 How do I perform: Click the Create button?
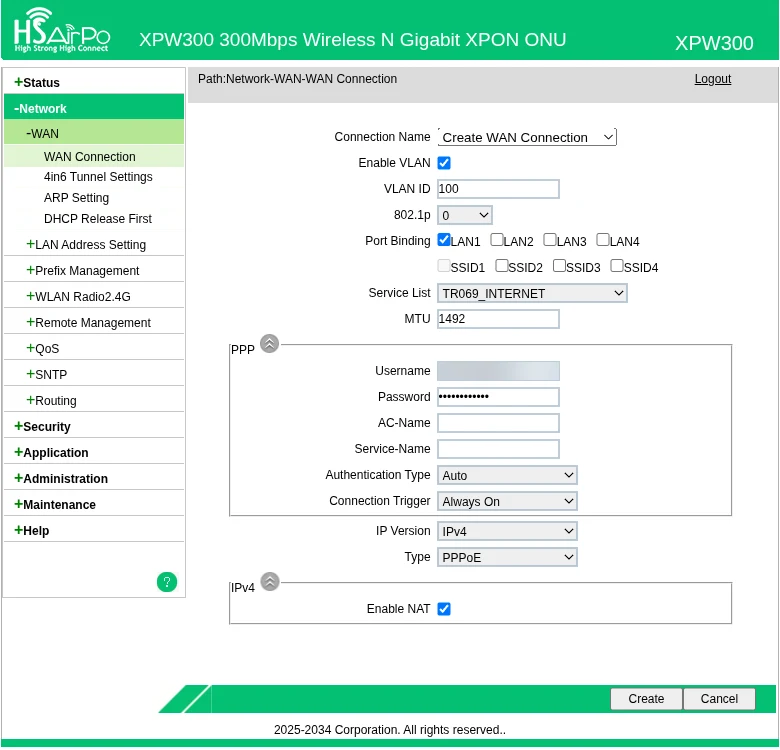click(646, 699)
